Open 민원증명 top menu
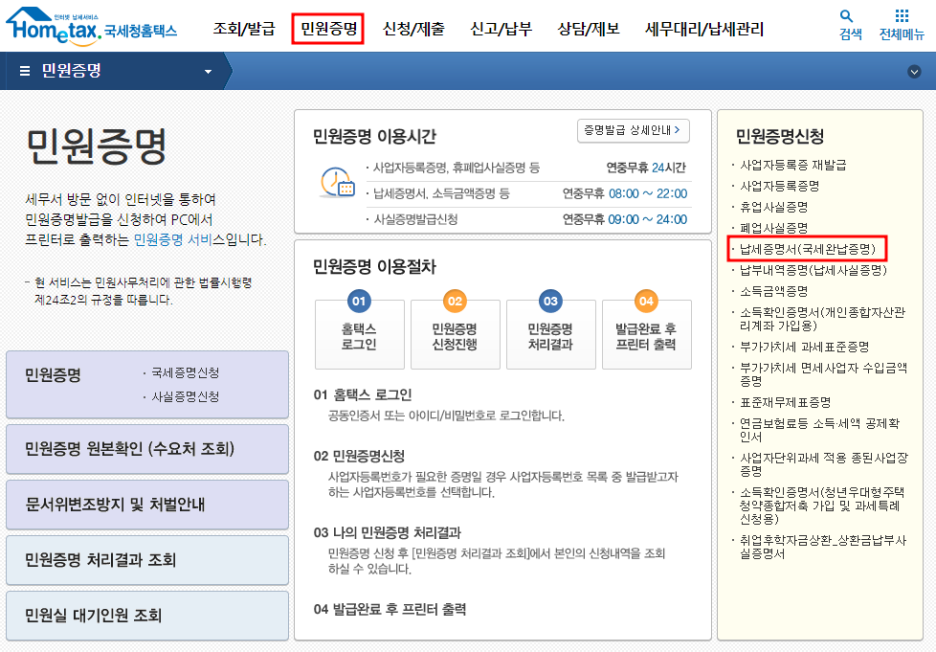 click(x=329, y=29)
